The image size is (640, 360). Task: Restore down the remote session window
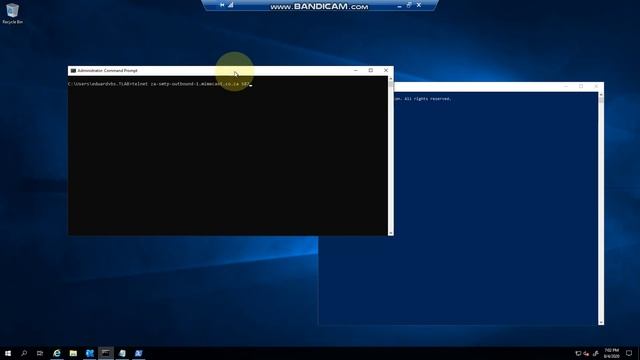coord(409,5)
